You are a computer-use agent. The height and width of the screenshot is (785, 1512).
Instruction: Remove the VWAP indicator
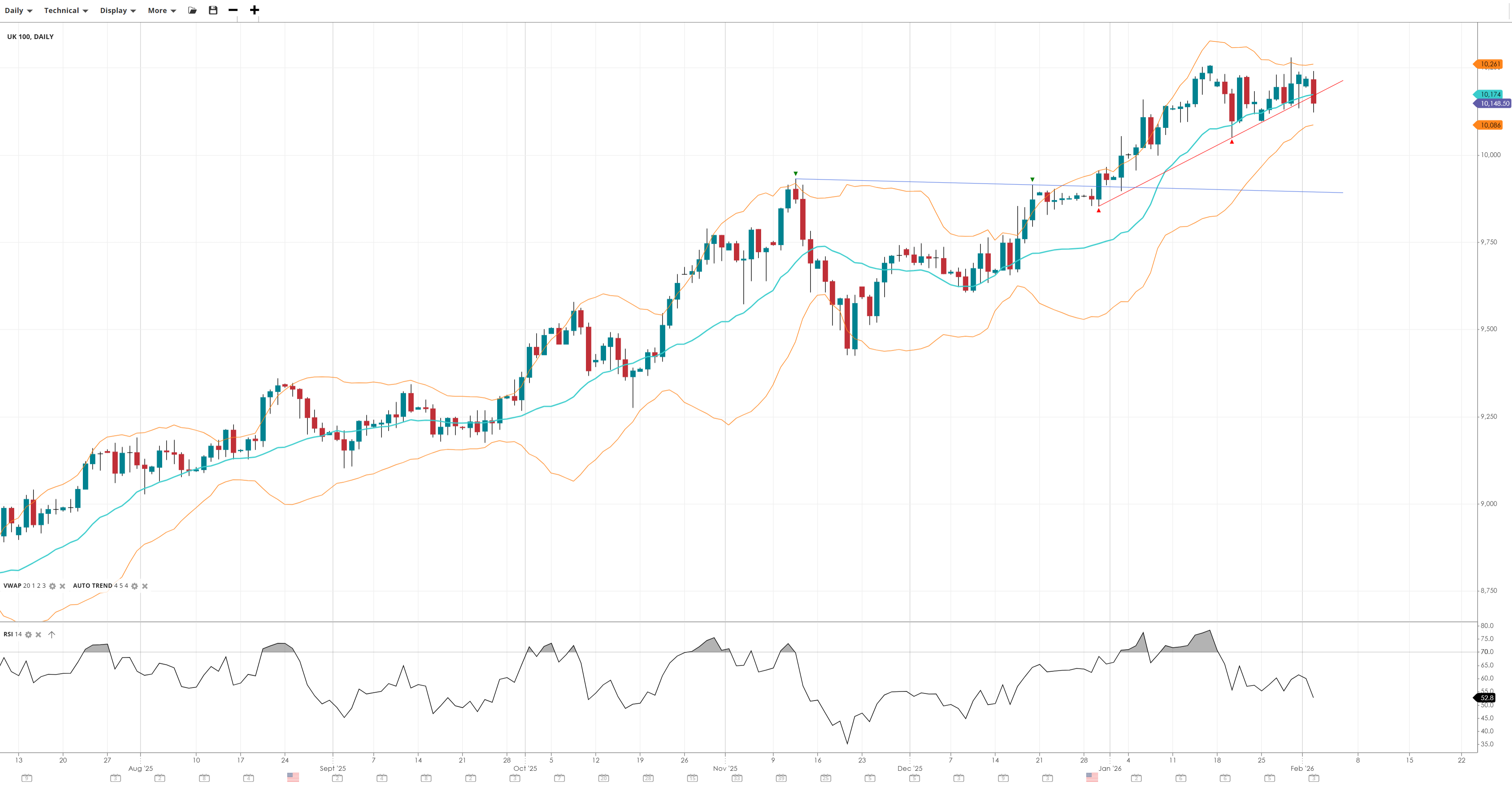coord(62,586)
